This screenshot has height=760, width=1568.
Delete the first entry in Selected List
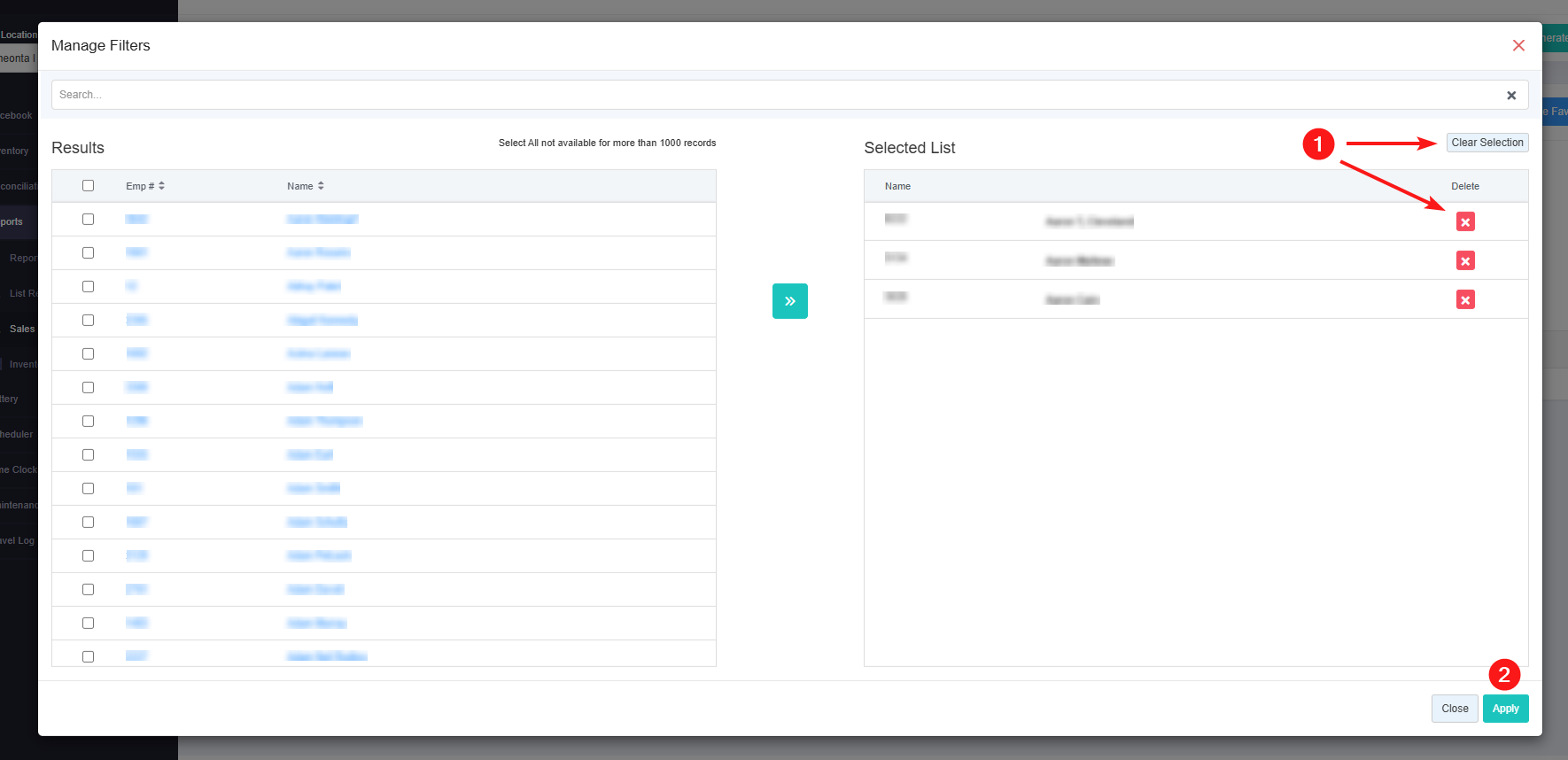pos(1465,222)
